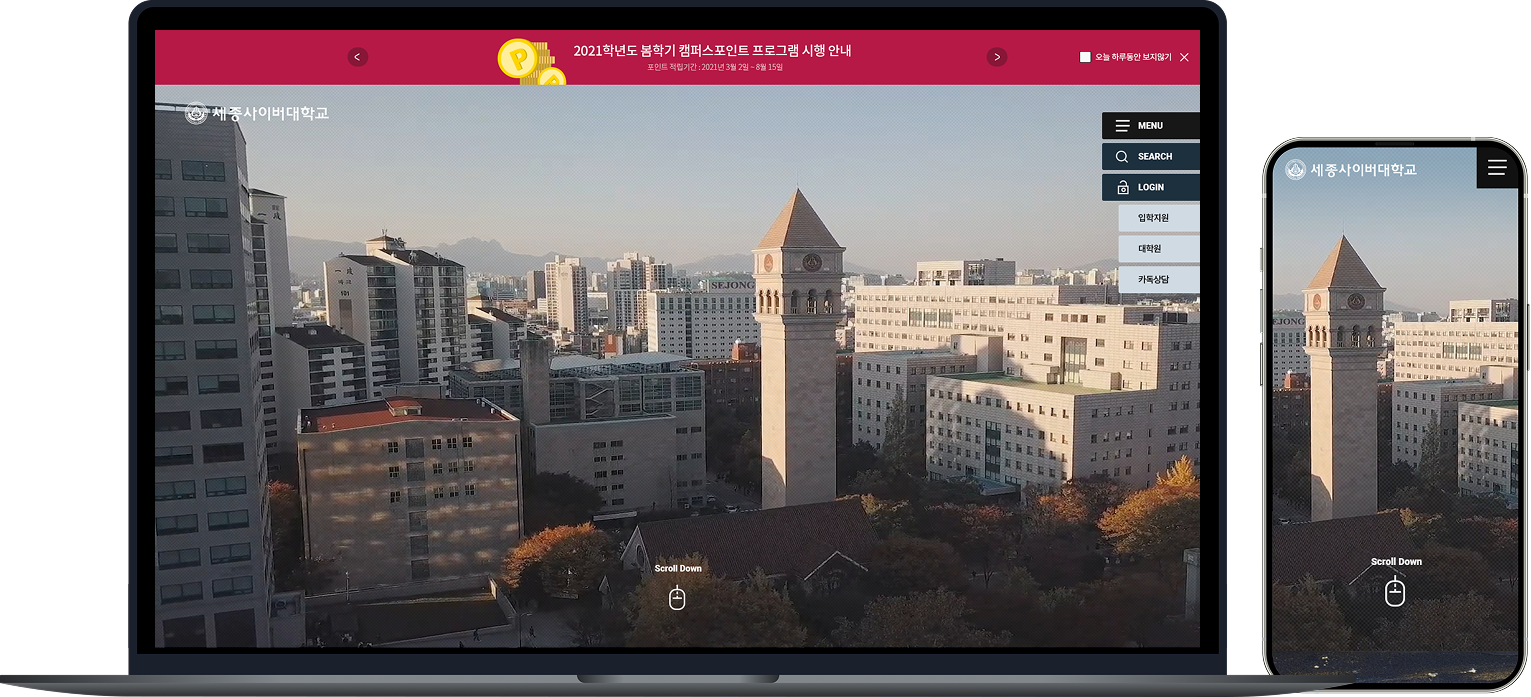
Task: Select the 대학원 quick link
Action: coord(1159,248)
